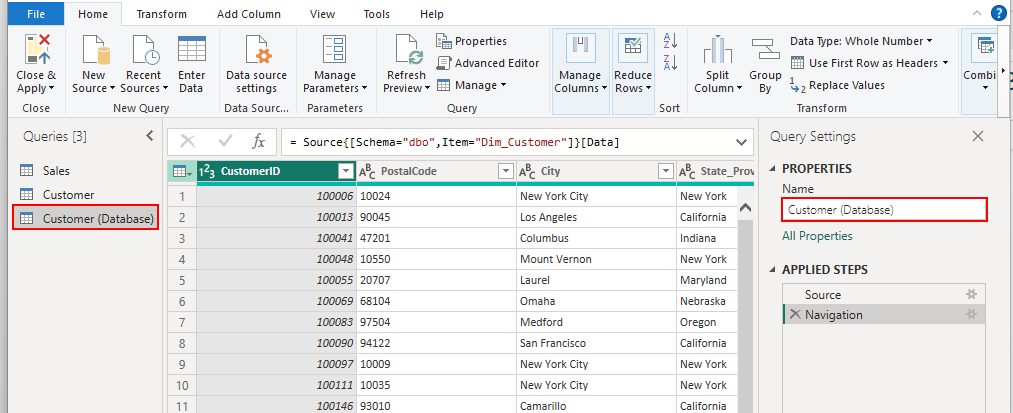Viewport: 1013px width, 413px height.
Task: Click the table icon in grid corner
Action: click(x=182, y=171)
